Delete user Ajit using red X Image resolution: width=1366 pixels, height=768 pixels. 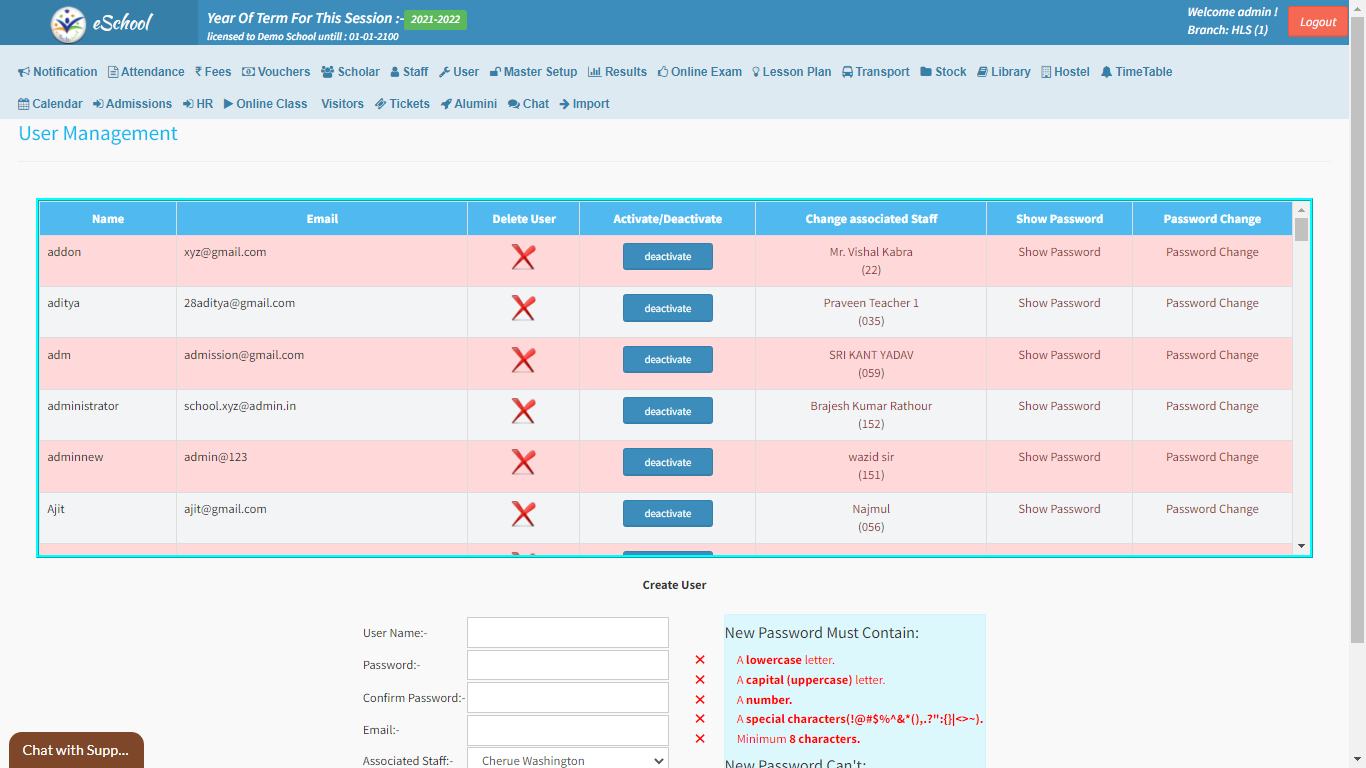point(523,514)
